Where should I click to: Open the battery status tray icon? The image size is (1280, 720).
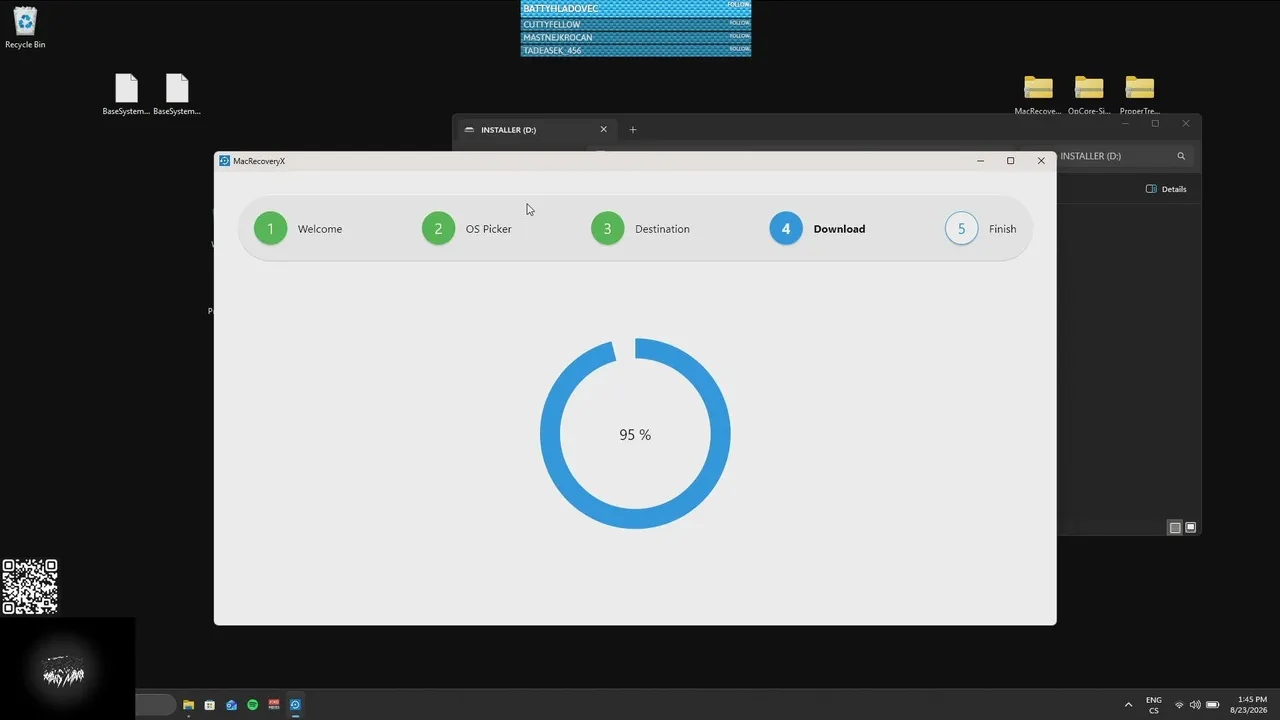click(1212, 705)
